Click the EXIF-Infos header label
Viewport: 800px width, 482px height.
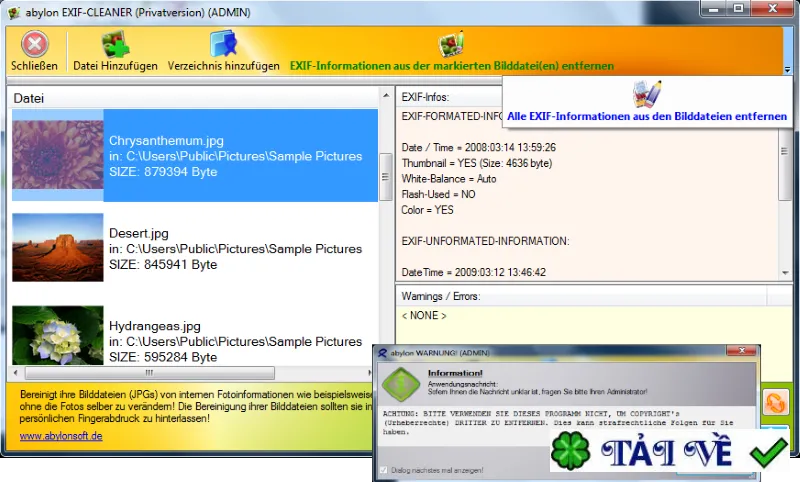click(425, 97)
